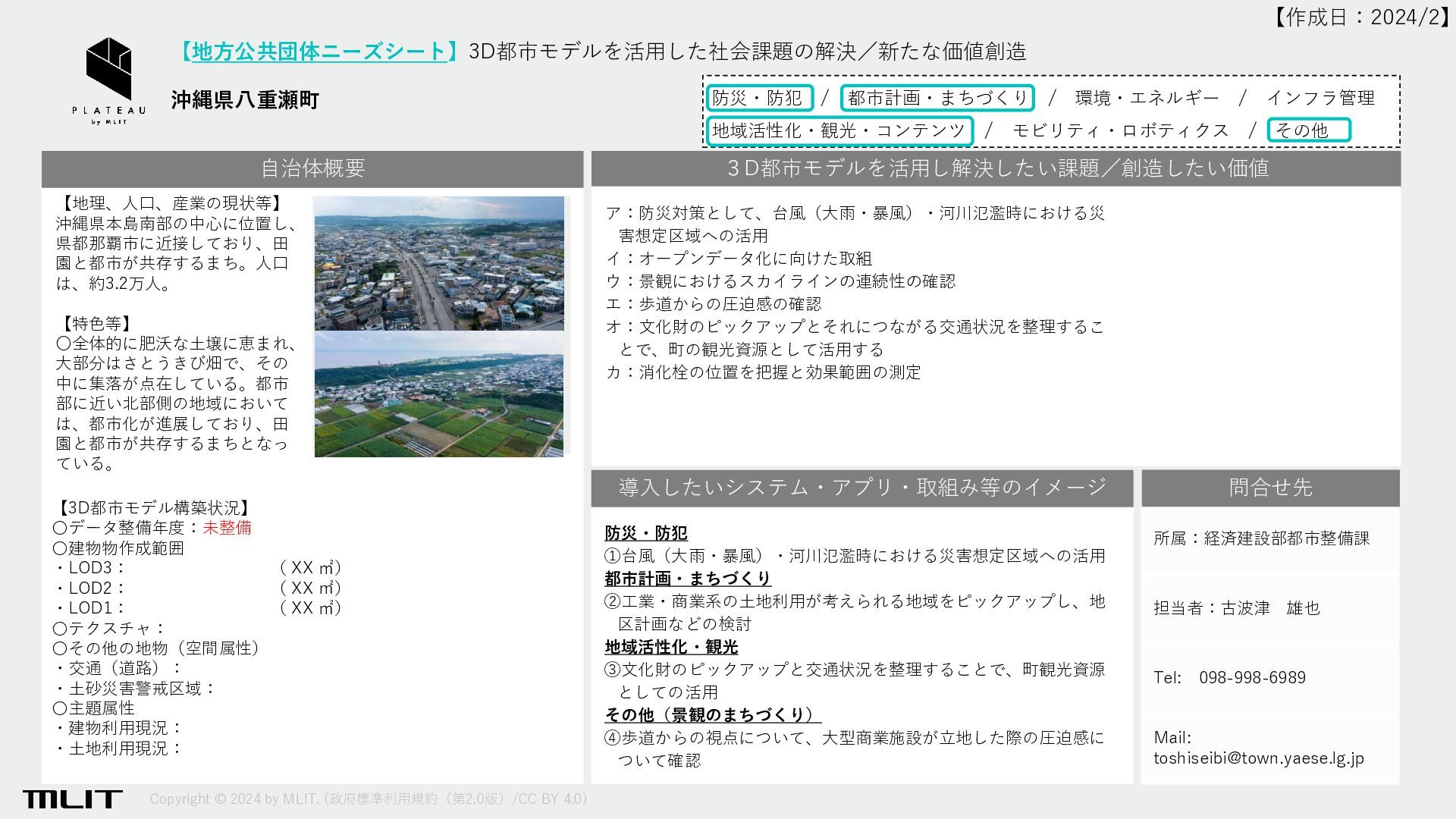This screenshot has width=1456, height=819.
Task: Click the 自治体概要 section header
Action: pos(312,168)
